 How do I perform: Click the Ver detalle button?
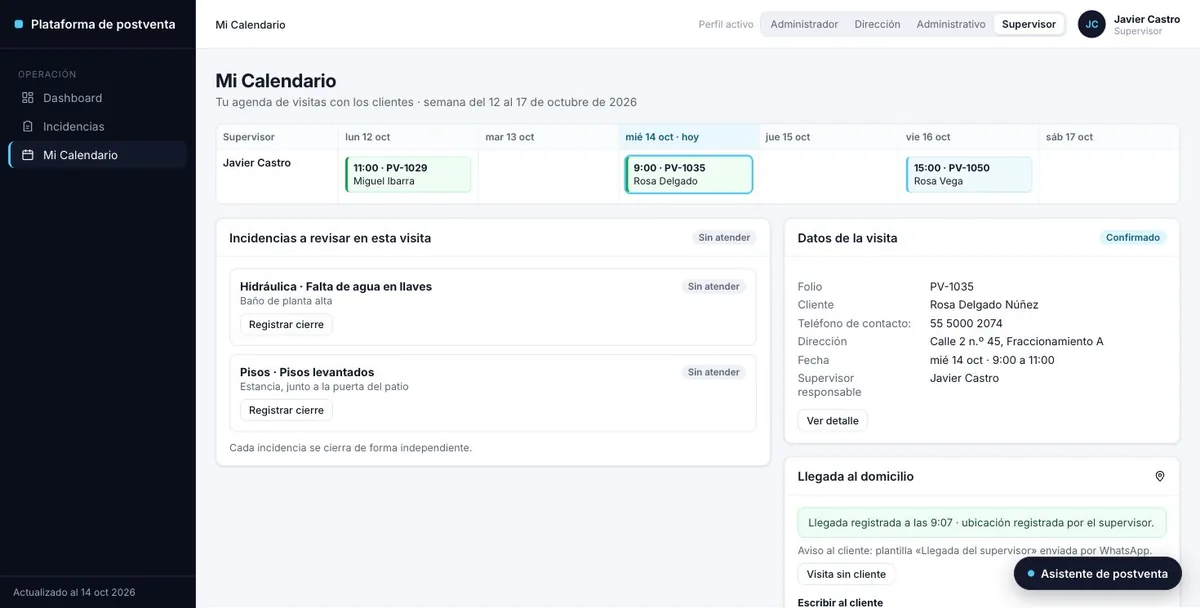point(833,421)
